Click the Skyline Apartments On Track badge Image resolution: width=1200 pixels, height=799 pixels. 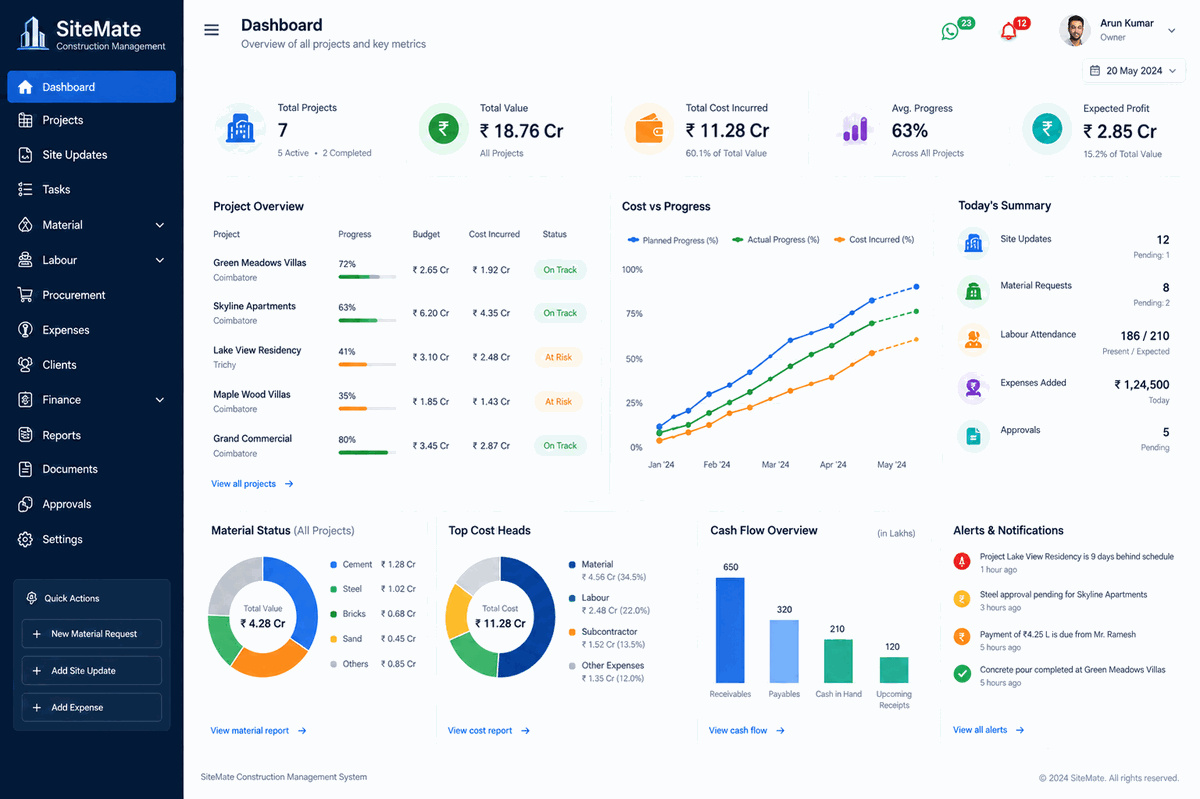pyautogui.click(x=560, y=313)
